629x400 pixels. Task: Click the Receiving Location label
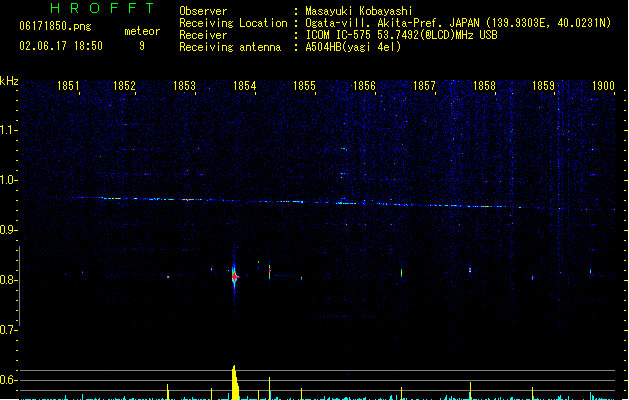coord(233,23)
